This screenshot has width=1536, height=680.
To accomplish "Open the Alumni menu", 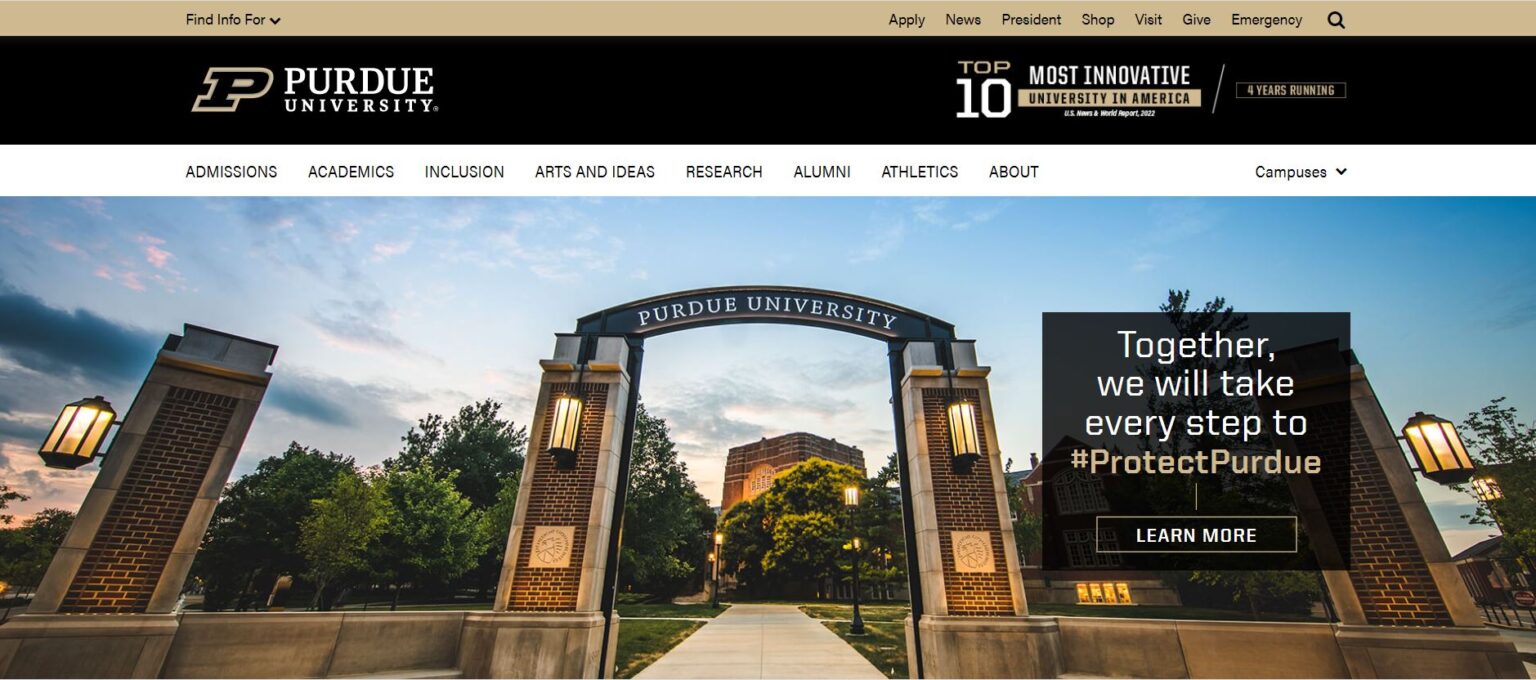I will coord(822,172).
